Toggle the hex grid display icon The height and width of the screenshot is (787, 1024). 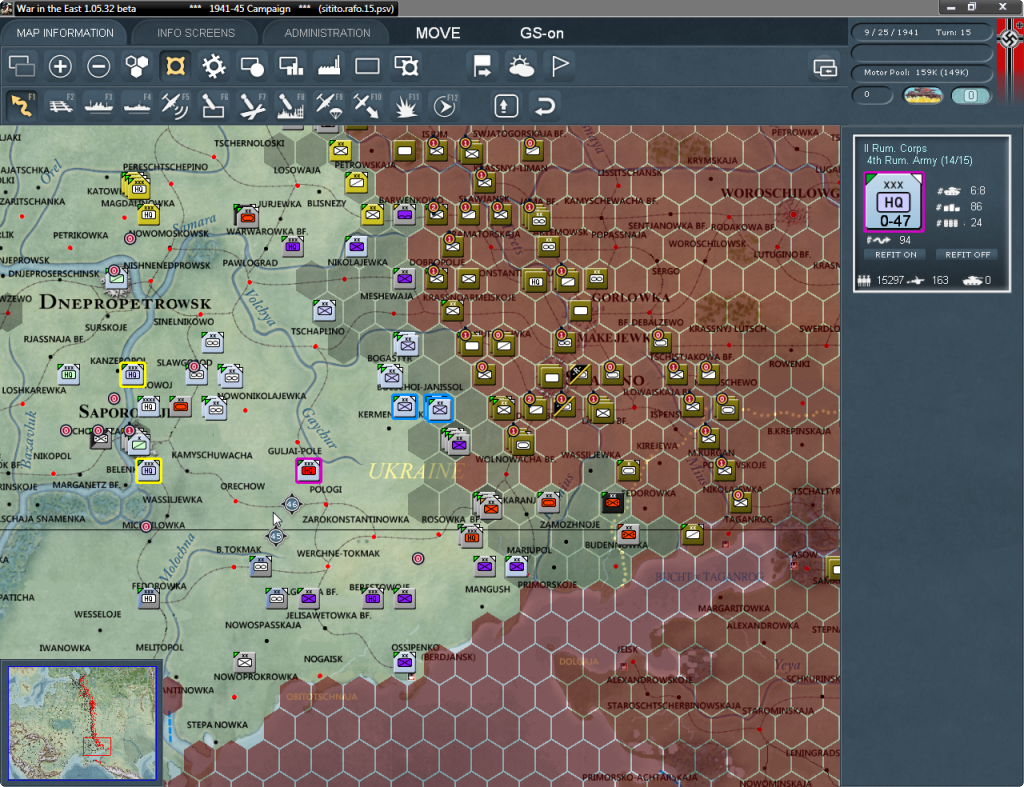[137, 66]
